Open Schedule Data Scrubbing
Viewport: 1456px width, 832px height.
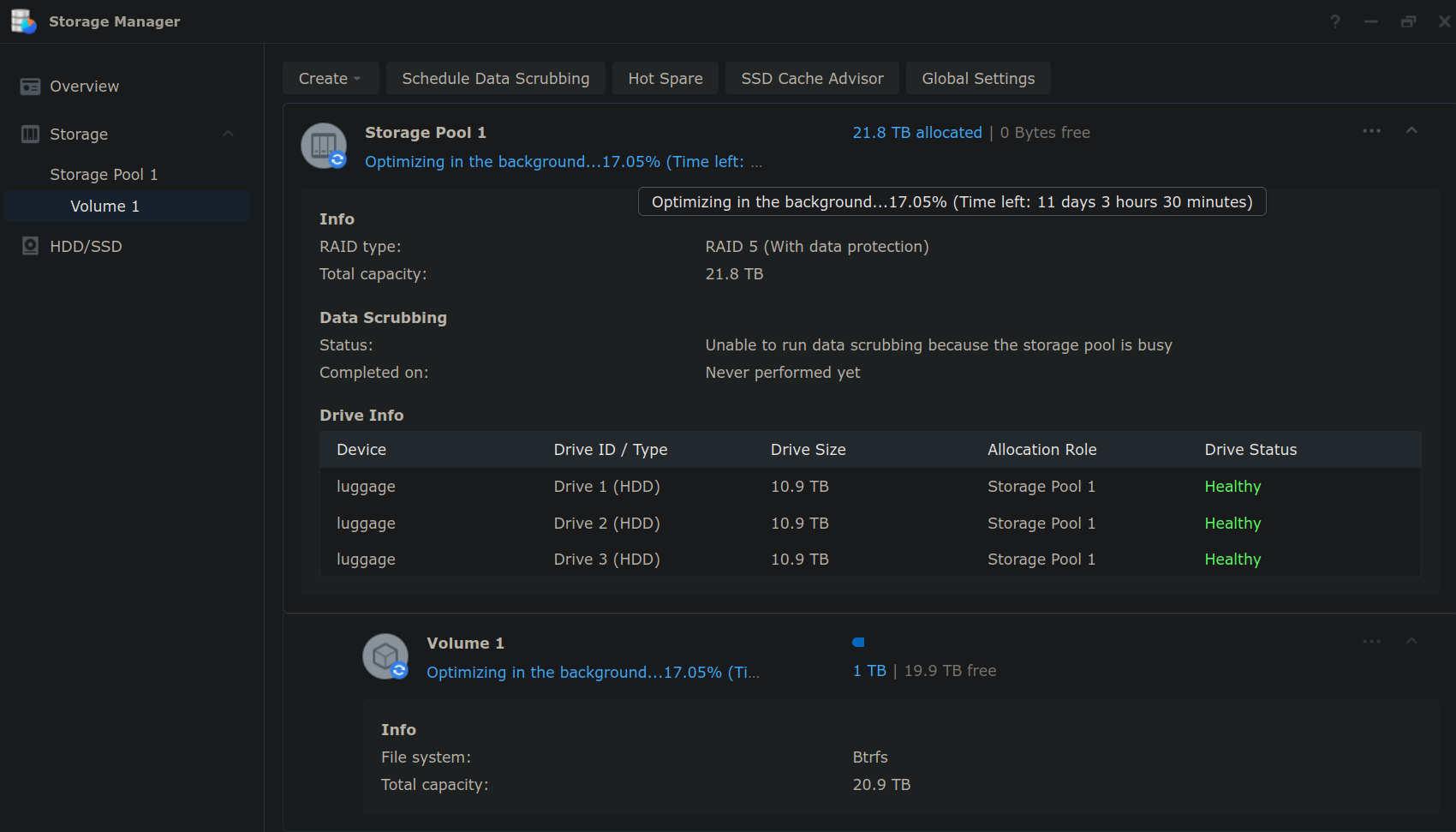coord(495,79)
